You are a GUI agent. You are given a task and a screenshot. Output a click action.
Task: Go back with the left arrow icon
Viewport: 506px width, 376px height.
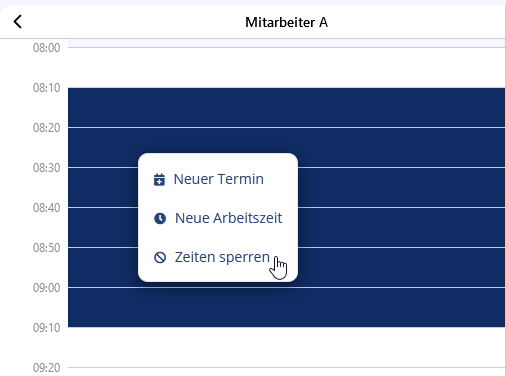click(18, 22)
